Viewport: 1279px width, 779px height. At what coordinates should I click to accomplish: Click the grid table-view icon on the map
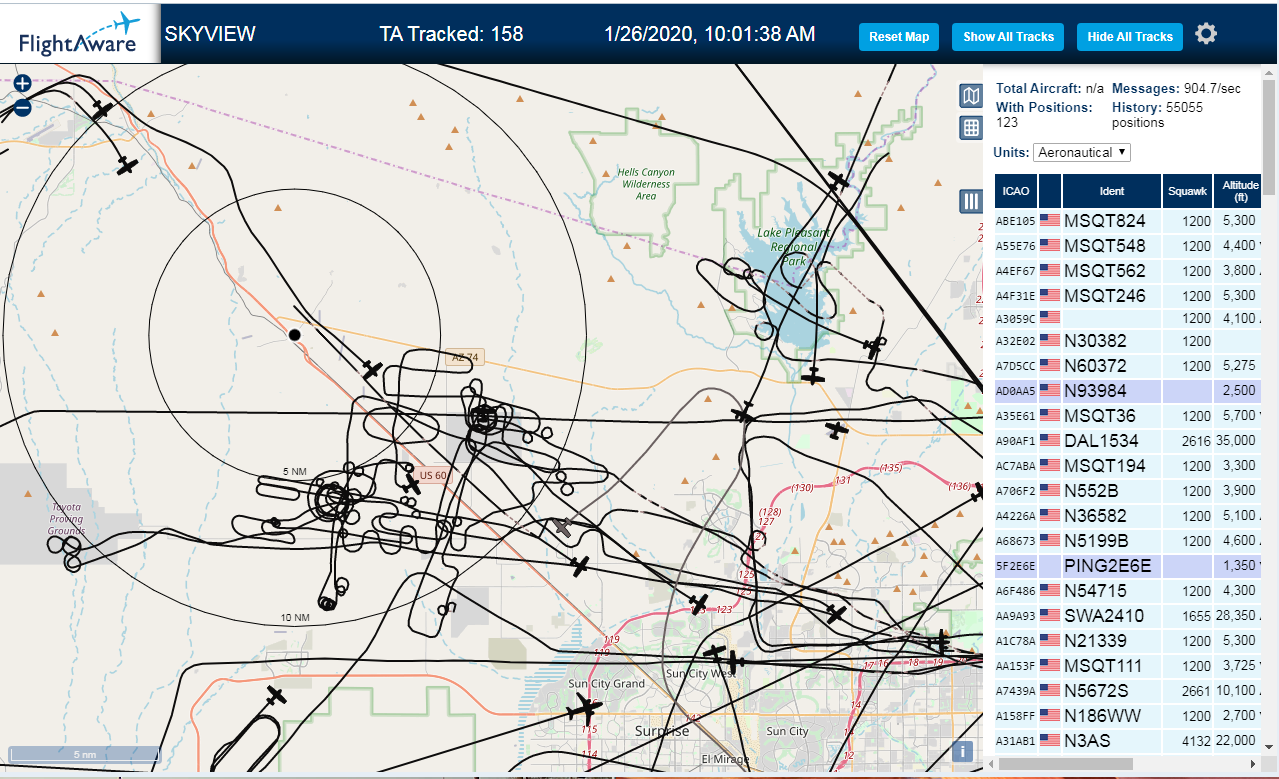pos(970,128)
